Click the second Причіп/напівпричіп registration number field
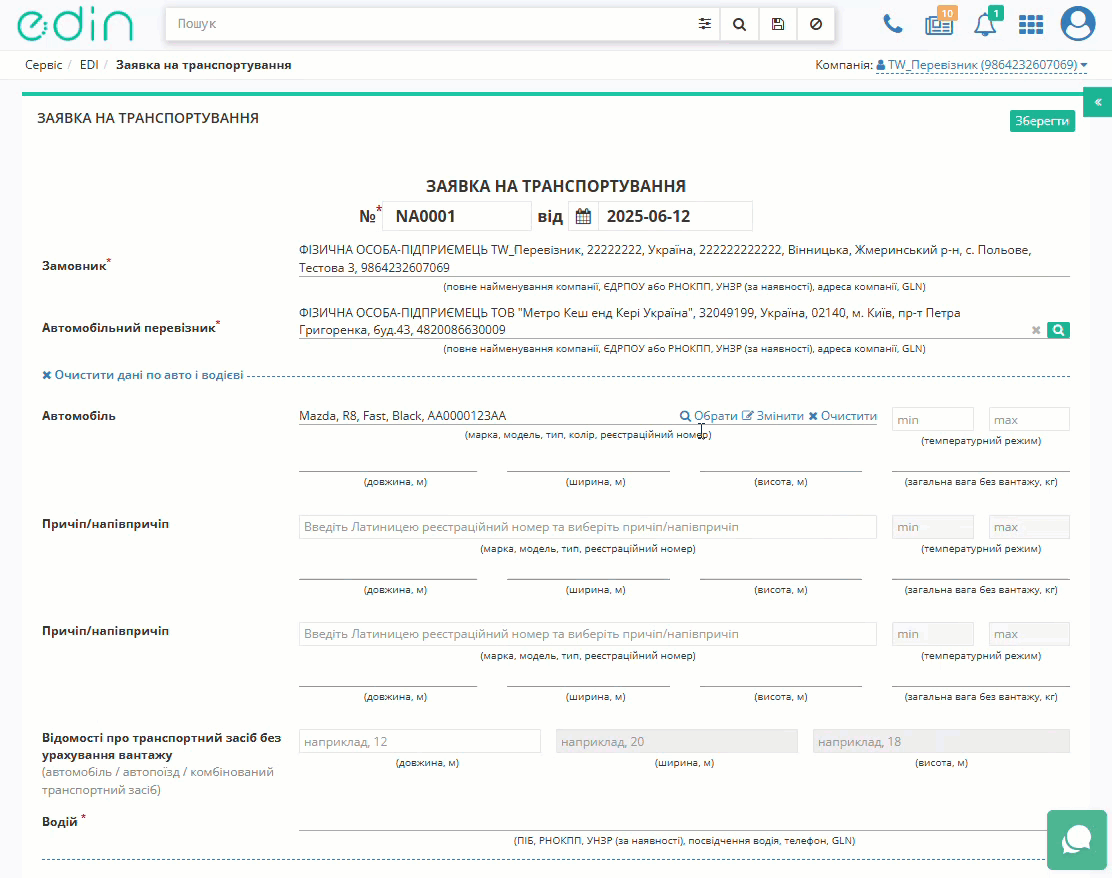The width and height of the screenshot is (1112, 878). point(587,634)
